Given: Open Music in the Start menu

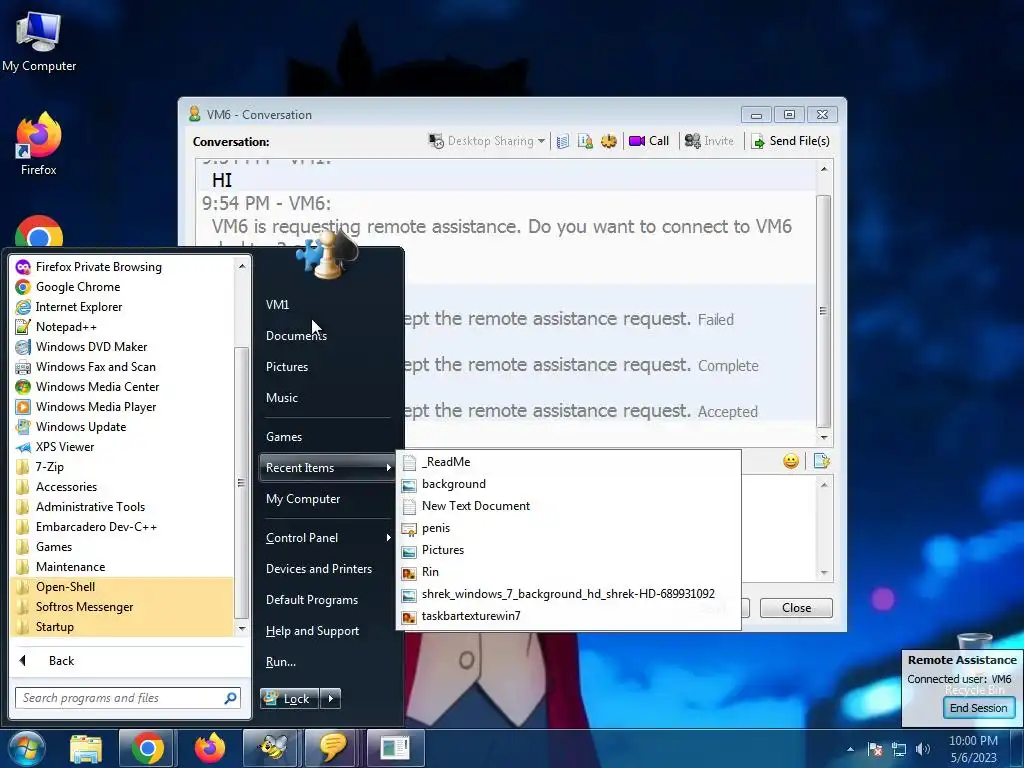Looking at the screenshot, I should click(x=281, y=398).
